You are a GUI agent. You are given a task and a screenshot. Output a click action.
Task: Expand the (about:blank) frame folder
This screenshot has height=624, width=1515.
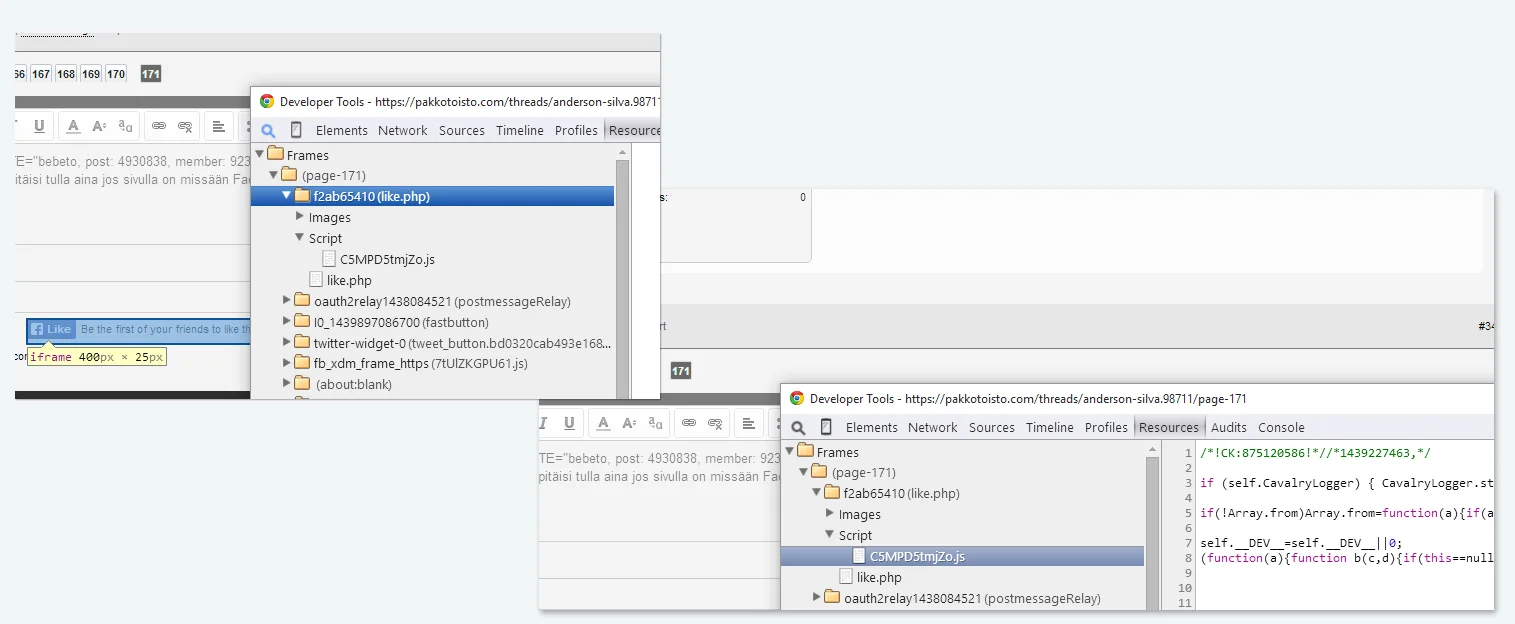[x=287, y=384]
